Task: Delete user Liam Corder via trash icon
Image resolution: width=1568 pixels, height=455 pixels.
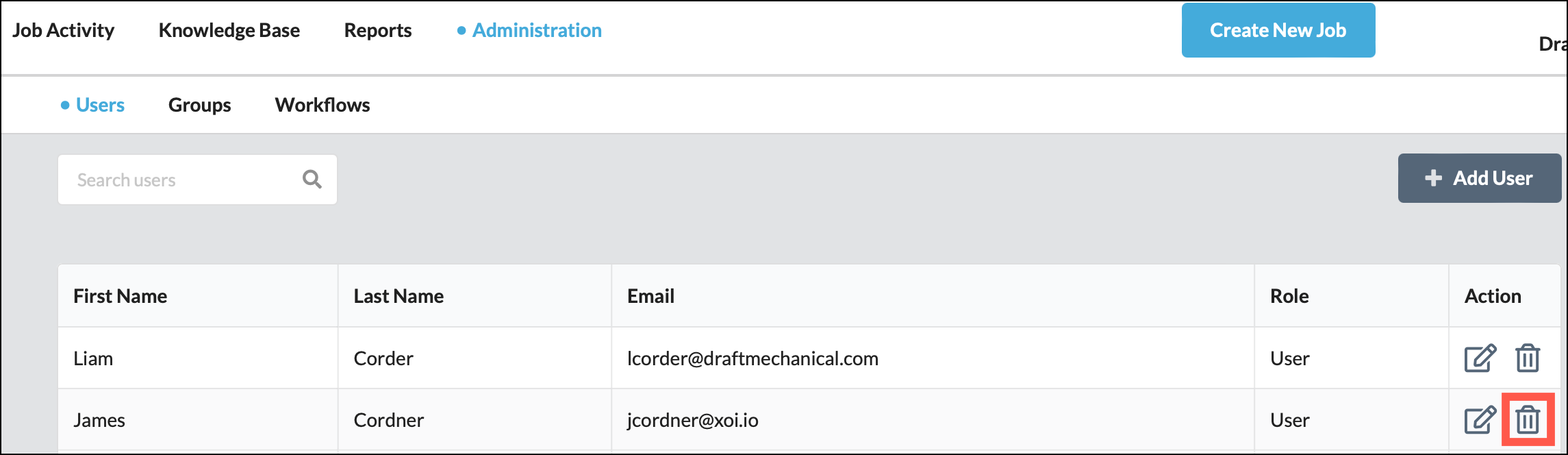Action: [1527, 358]
